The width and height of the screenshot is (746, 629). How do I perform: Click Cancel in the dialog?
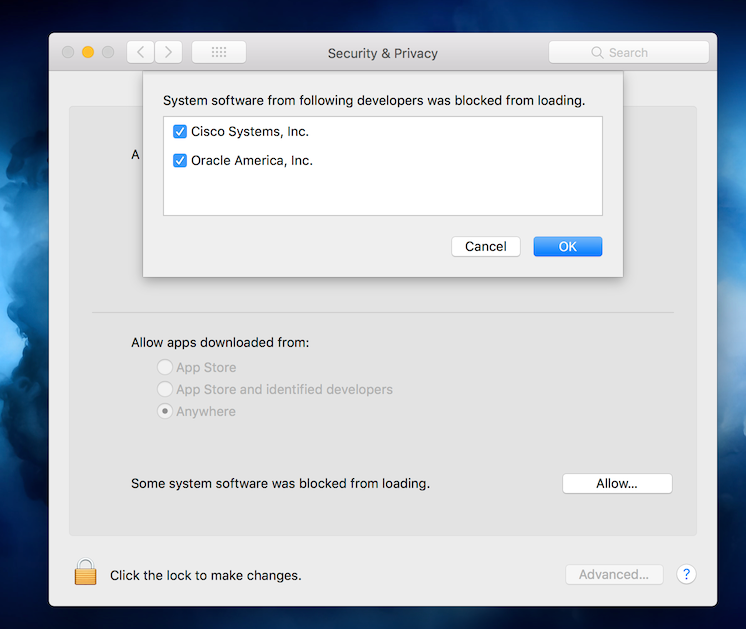coord(486,246)
